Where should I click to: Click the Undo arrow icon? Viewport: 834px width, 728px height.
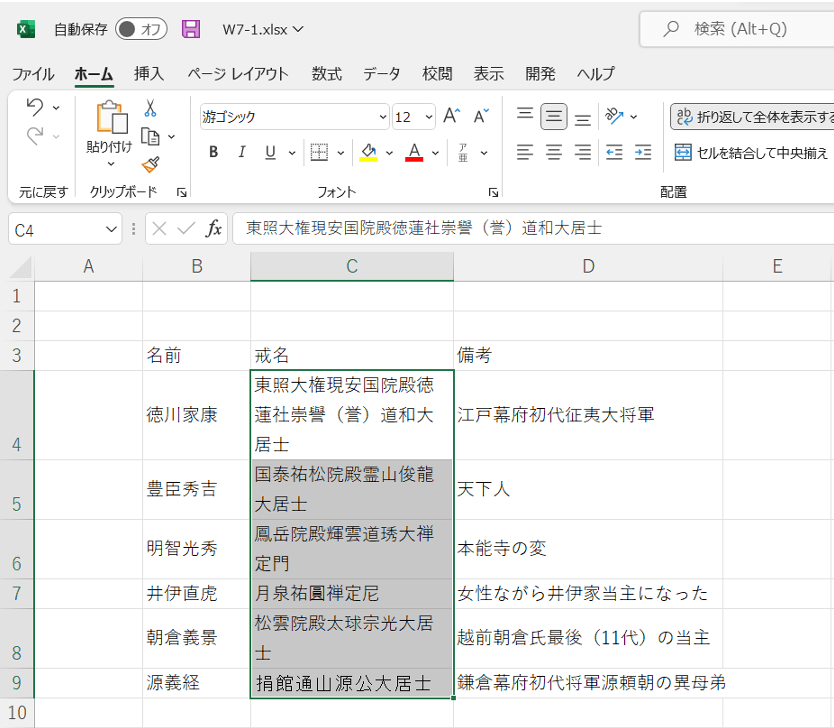(x=34, y=106)
